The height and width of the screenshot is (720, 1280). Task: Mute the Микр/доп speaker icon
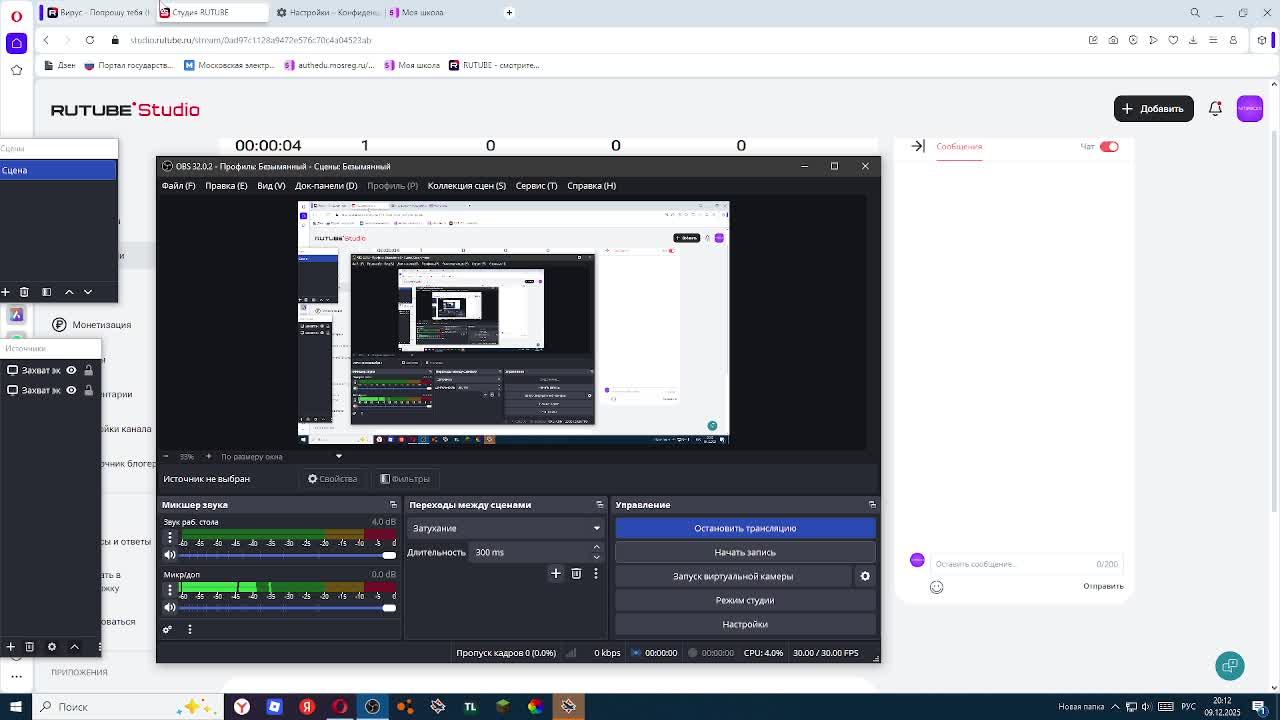[170, 608]
